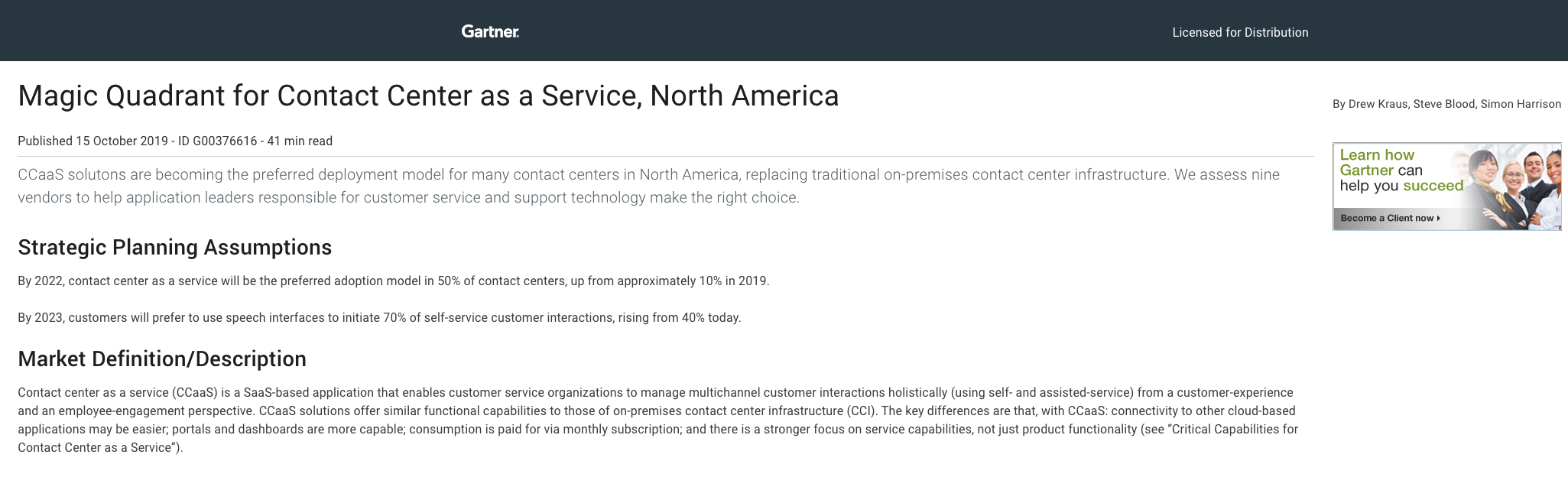Select author name Steve Blood
The width and height of the screenshot is (1568, 477).
point(1444,104)
